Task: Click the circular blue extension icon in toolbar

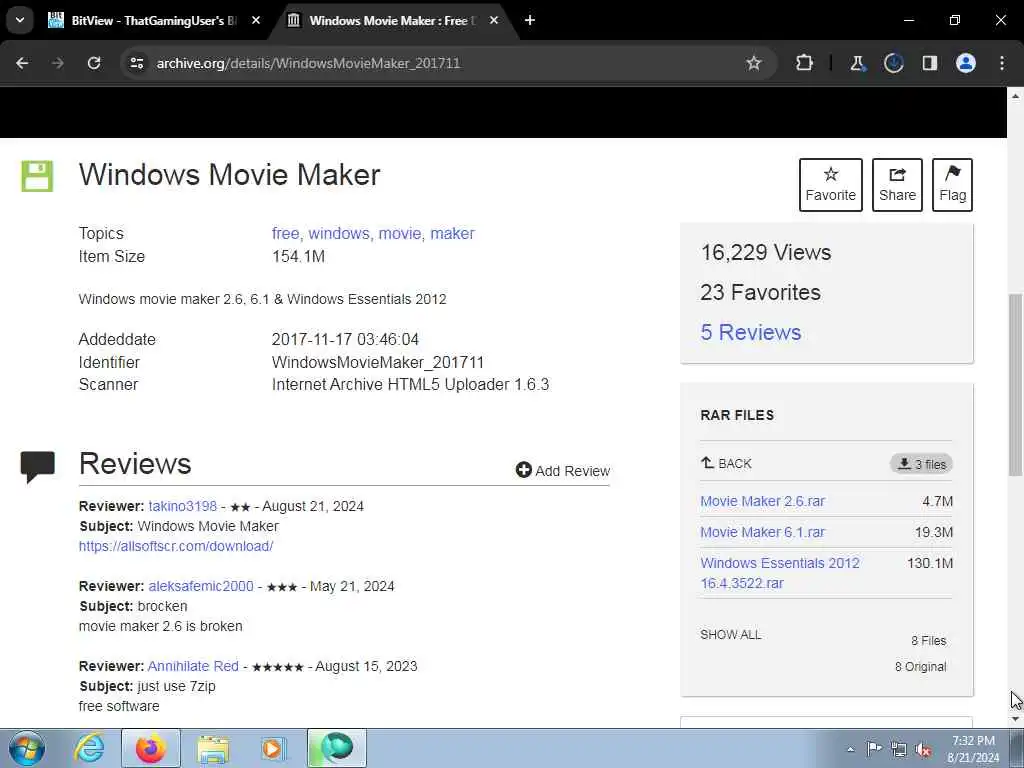Action: (x=893, y=63)
